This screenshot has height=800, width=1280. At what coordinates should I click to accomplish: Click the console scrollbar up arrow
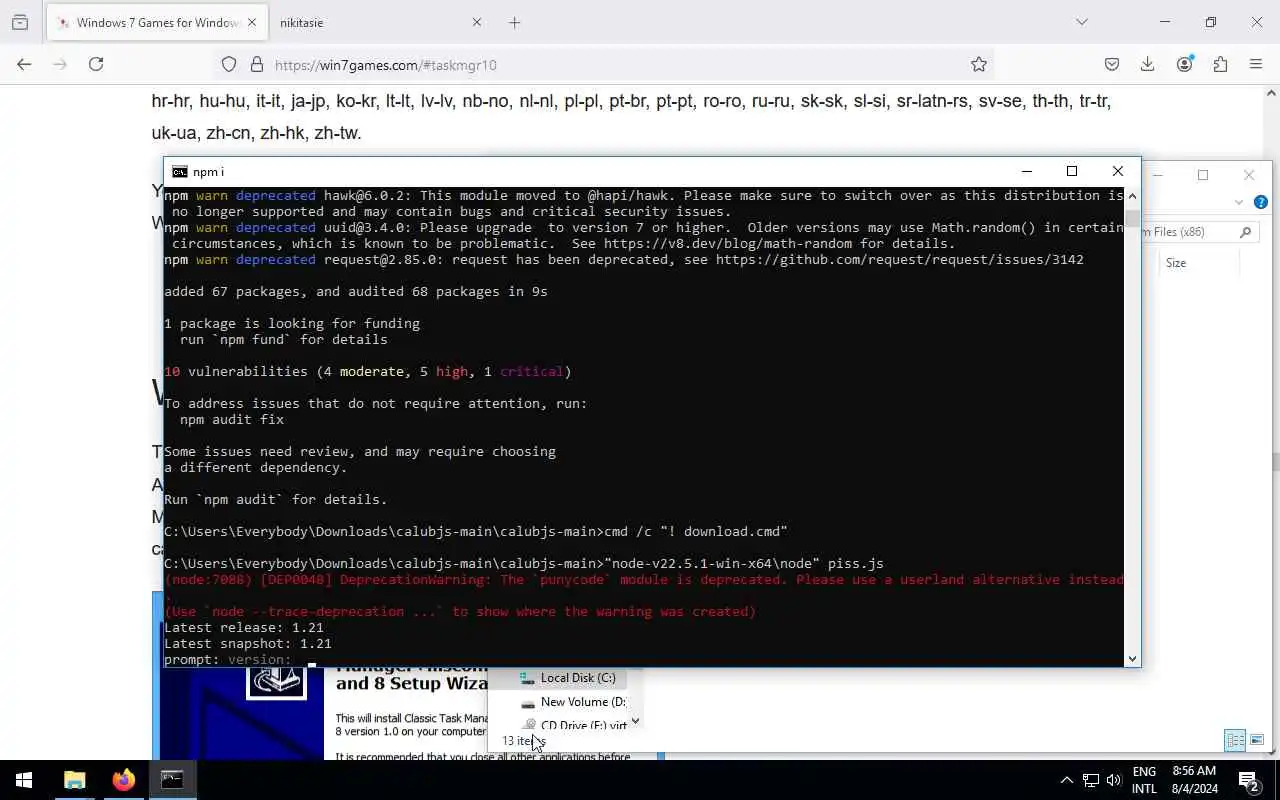point(1132,196)
